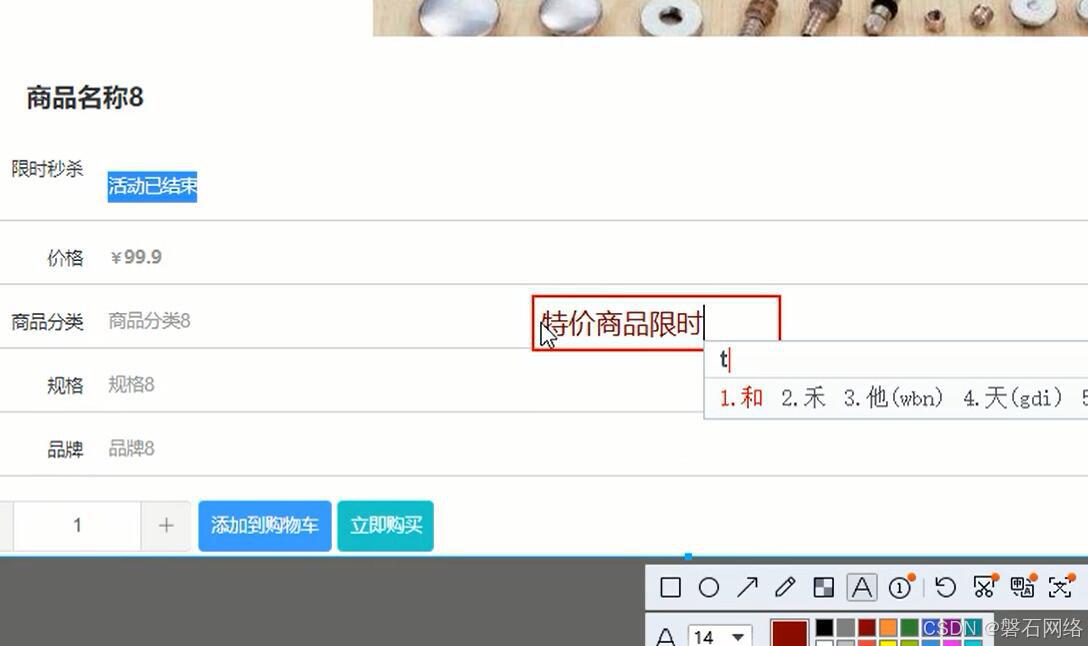Select the ellipse annotation tool

pyautogui.click(x=710, y=587)
